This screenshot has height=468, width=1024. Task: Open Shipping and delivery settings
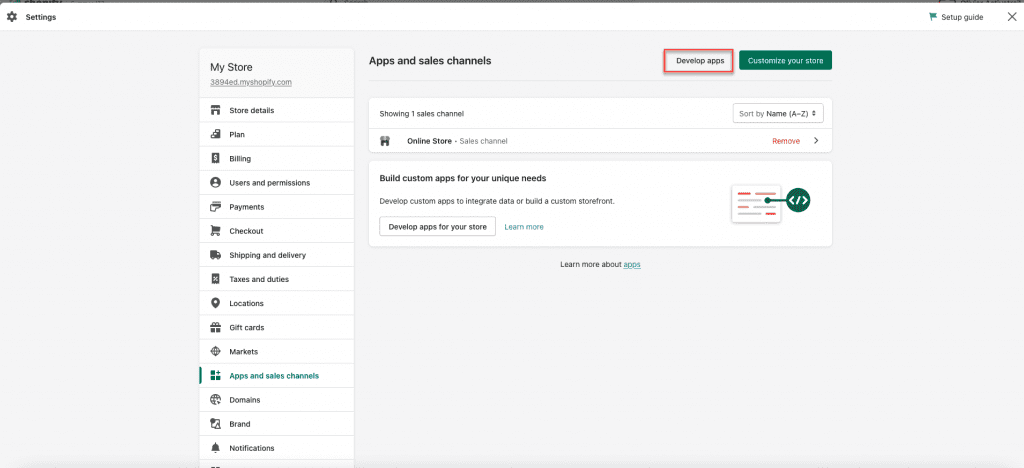[277, 255]
